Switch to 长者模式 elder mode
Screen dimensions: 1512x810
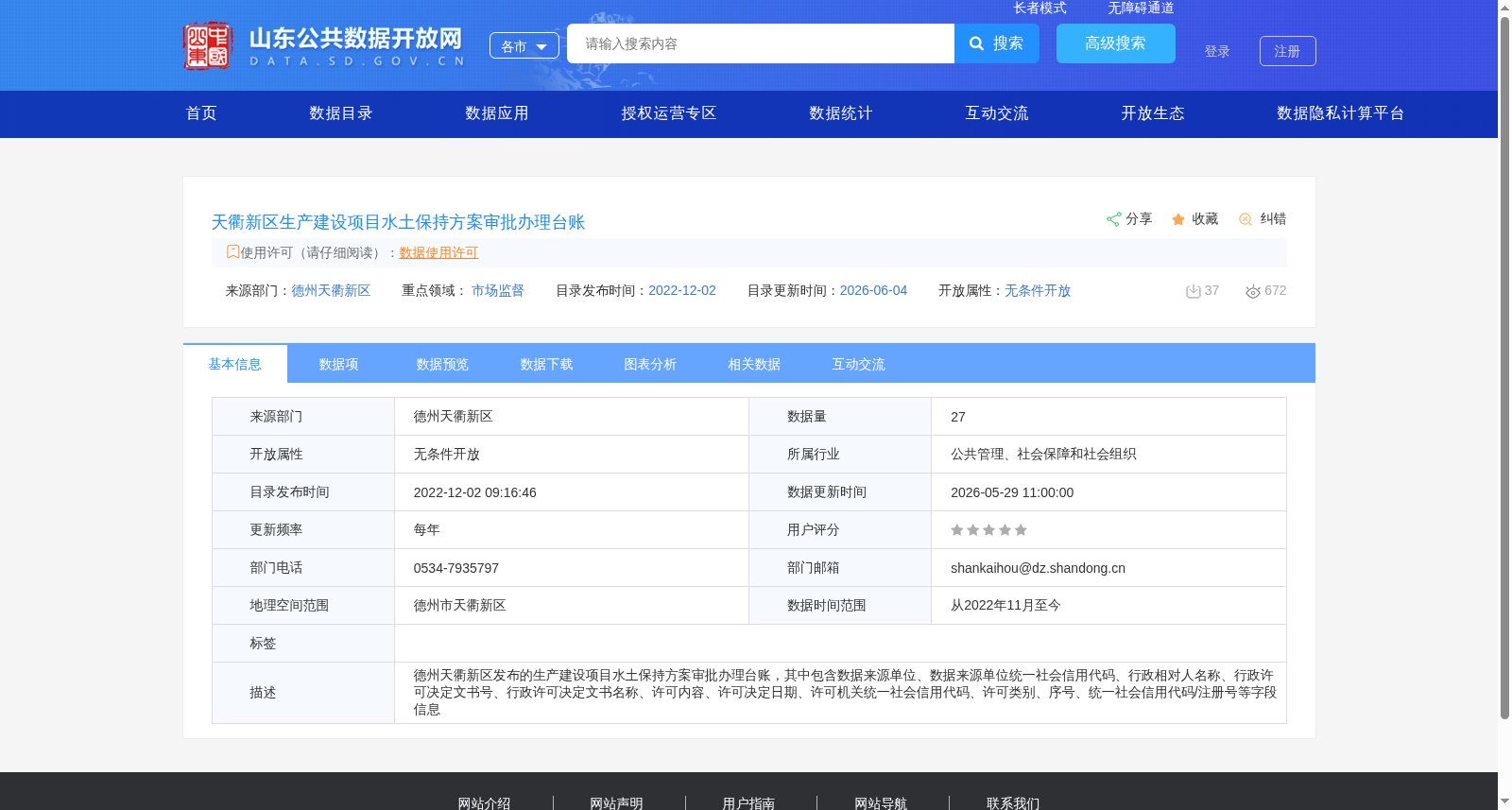coord(1040,8)
